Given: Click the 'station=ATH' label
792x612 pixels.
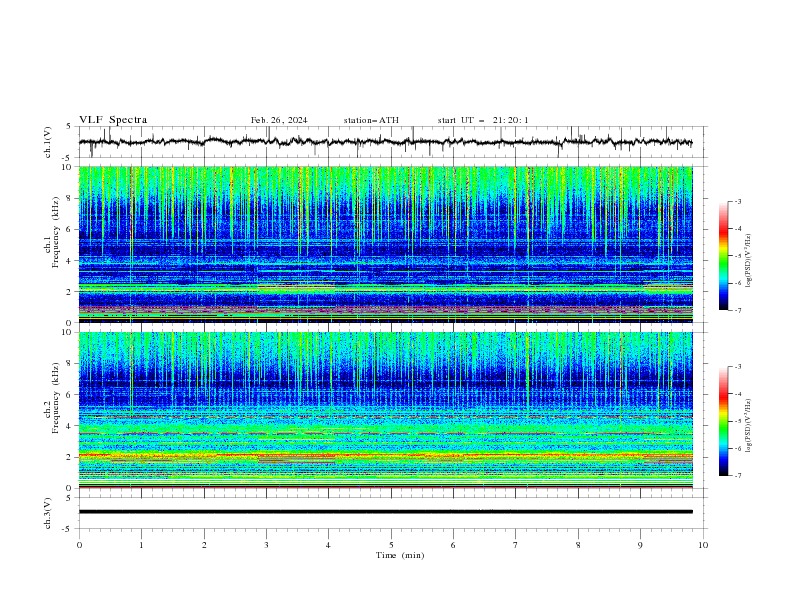Looking at the screenshot, I should click(371, 120).
